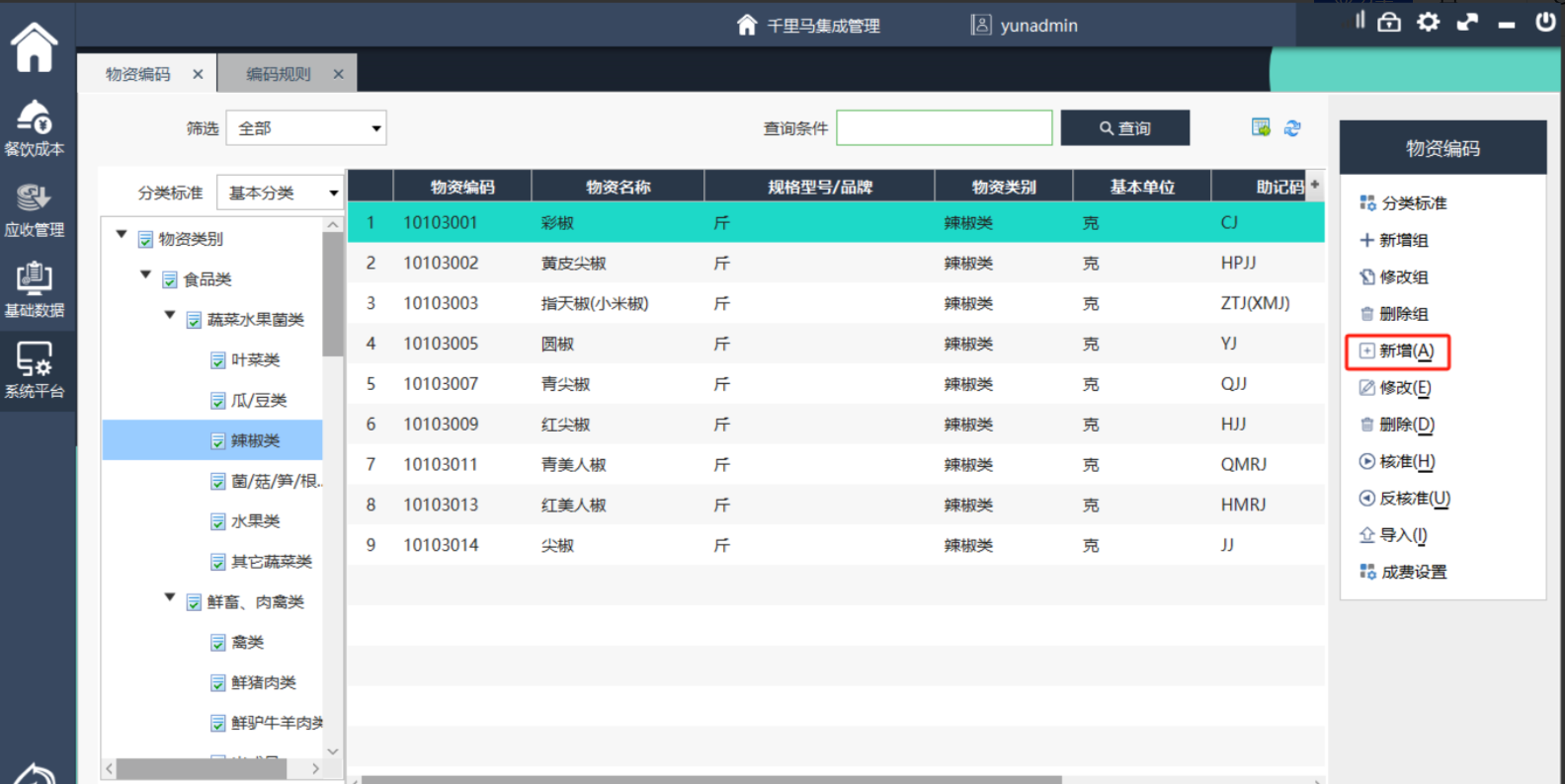
Task: Open the 分类标准 dropdown showing 基本分类
Action: (281, 193)
